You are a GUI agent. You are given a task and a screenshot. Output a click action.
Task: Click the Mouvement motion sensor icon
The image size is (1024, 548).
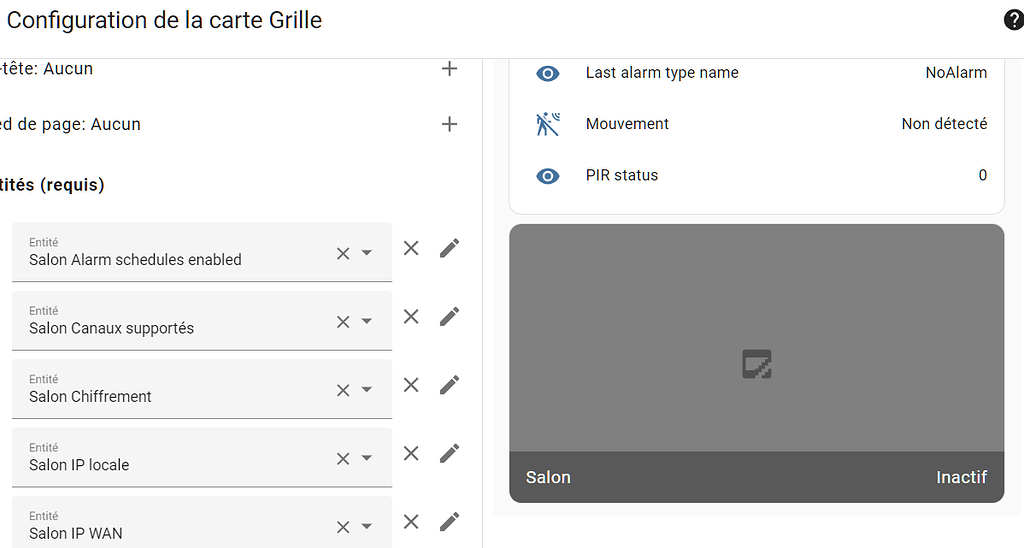pos(547,124)
